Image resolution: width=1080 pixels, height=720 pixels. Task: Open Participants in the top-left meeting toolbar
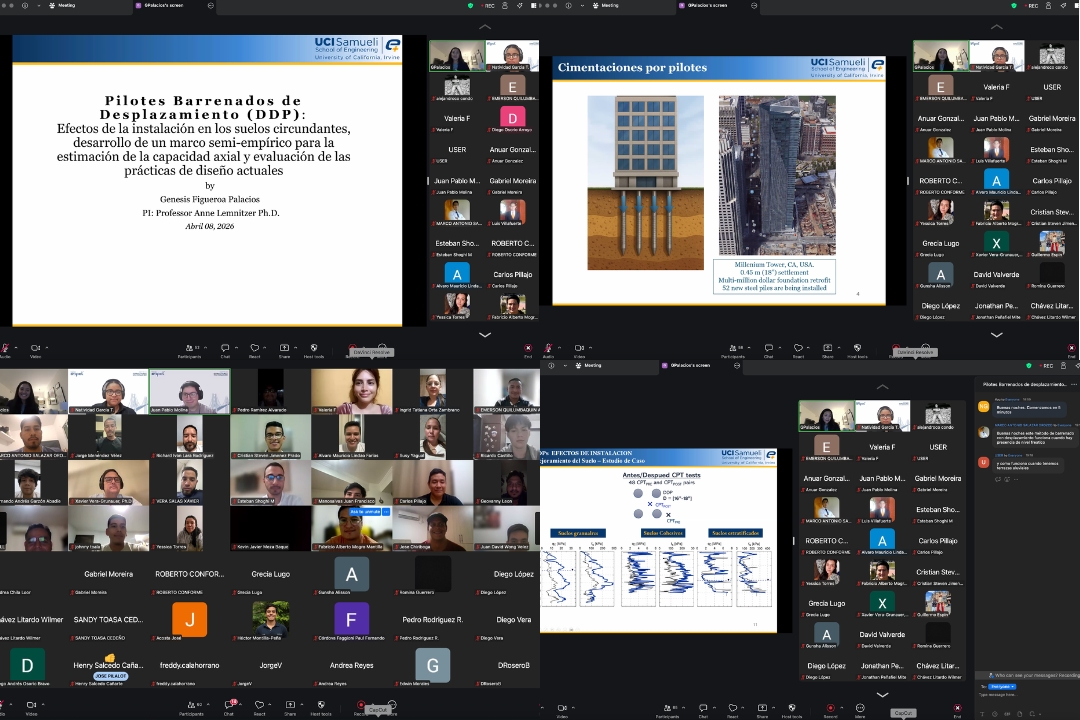coord(190,350)
